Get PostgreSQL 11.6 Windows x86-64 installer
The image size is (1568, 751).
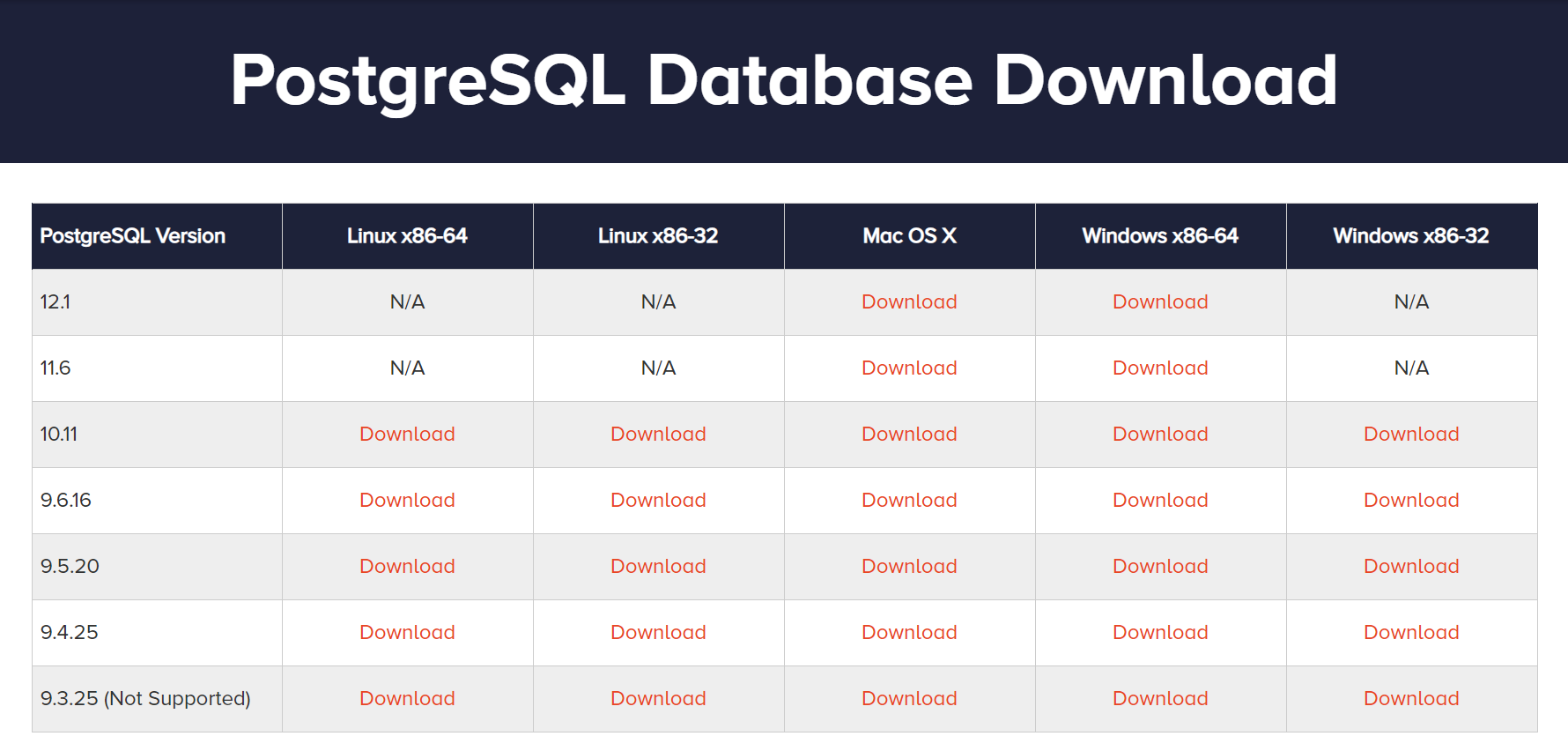click(x=1160, y=368)
